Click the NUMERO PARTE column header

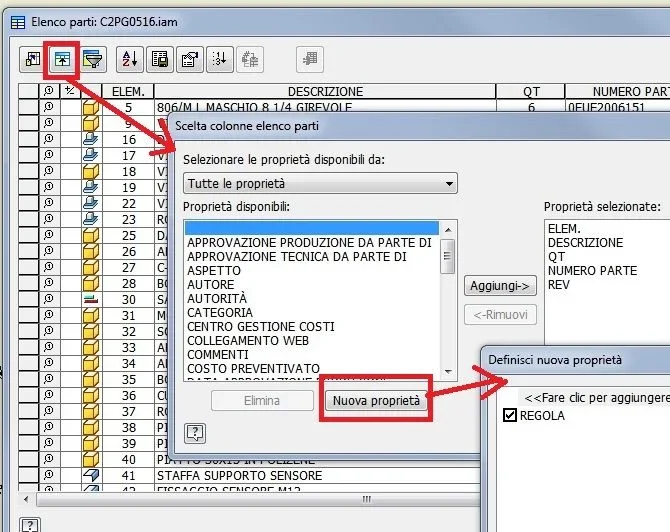(618, 91)
